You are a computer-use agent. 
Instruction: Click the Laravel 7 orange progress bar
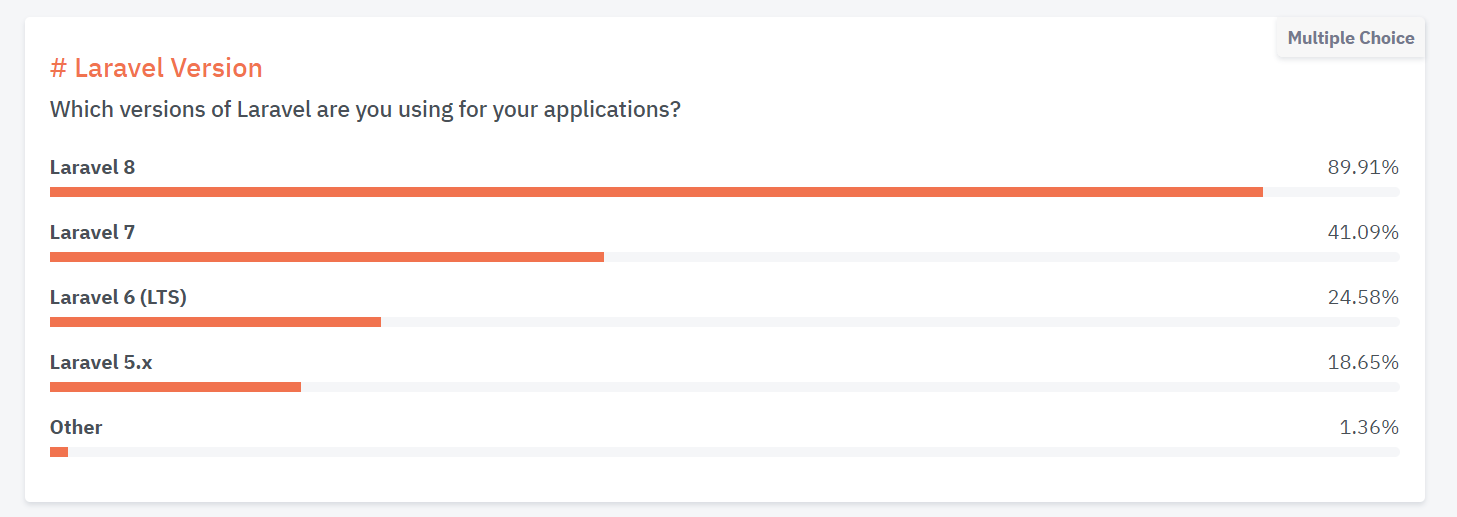(x=327, y=257)
